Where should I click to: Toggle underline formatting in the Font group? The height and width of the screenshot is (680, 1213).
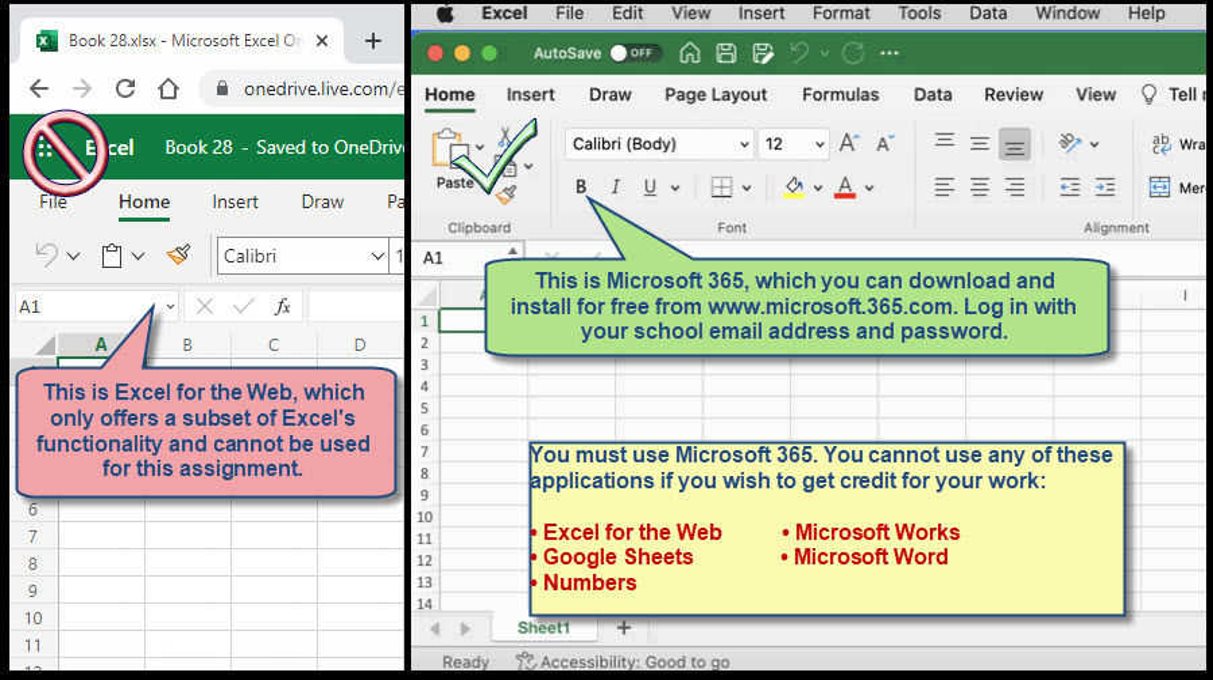coord(650,187)
